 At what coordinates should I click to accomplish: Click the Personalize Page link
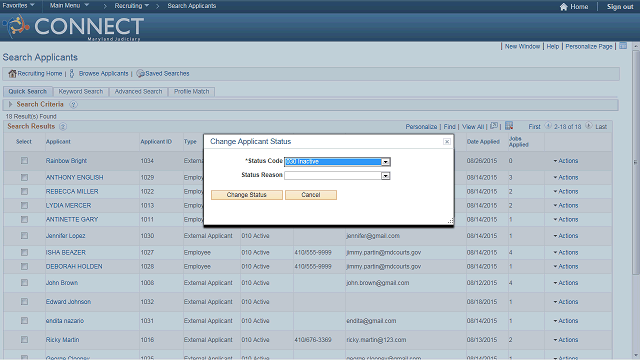589,47
